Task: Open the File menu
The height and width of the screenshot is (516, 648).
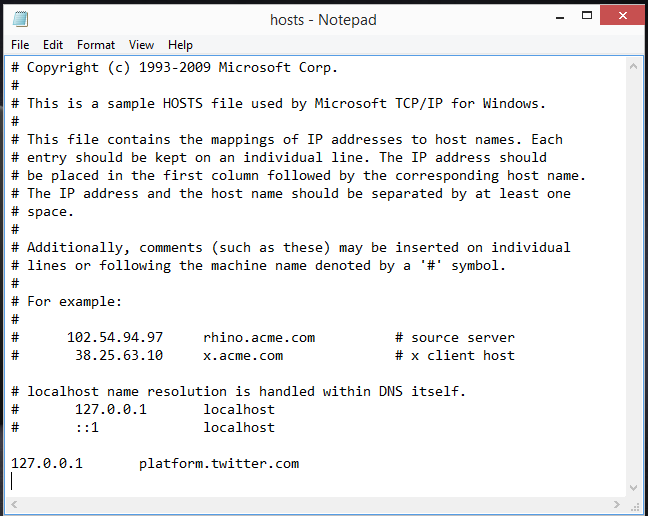Action: pyautogui.click(x=20, y=45)
